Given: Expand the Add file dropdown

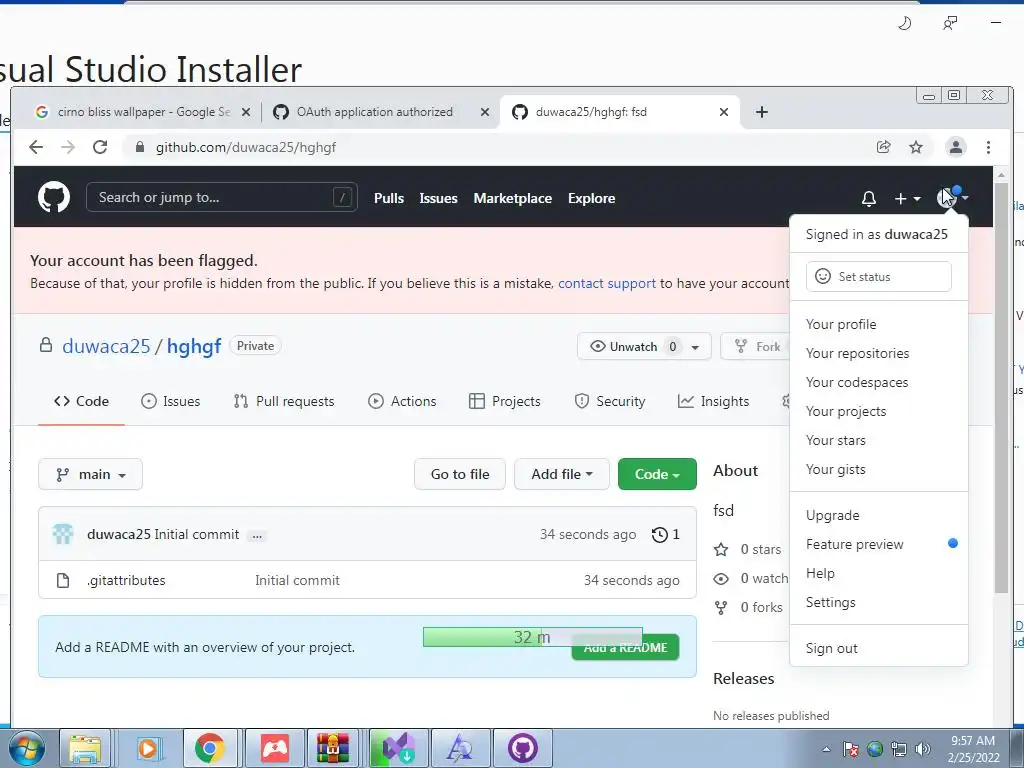Looking at the screenshot, I should coord(562,474).
